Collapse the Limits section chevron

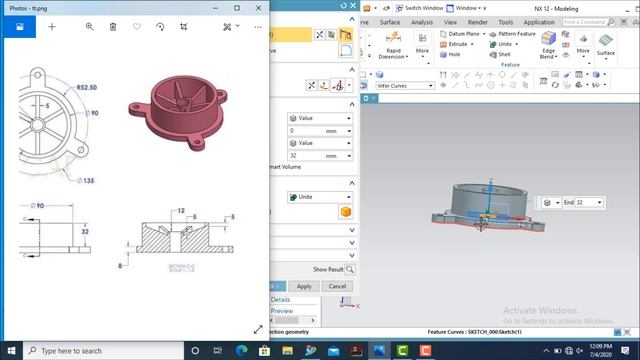pos(352,104)
